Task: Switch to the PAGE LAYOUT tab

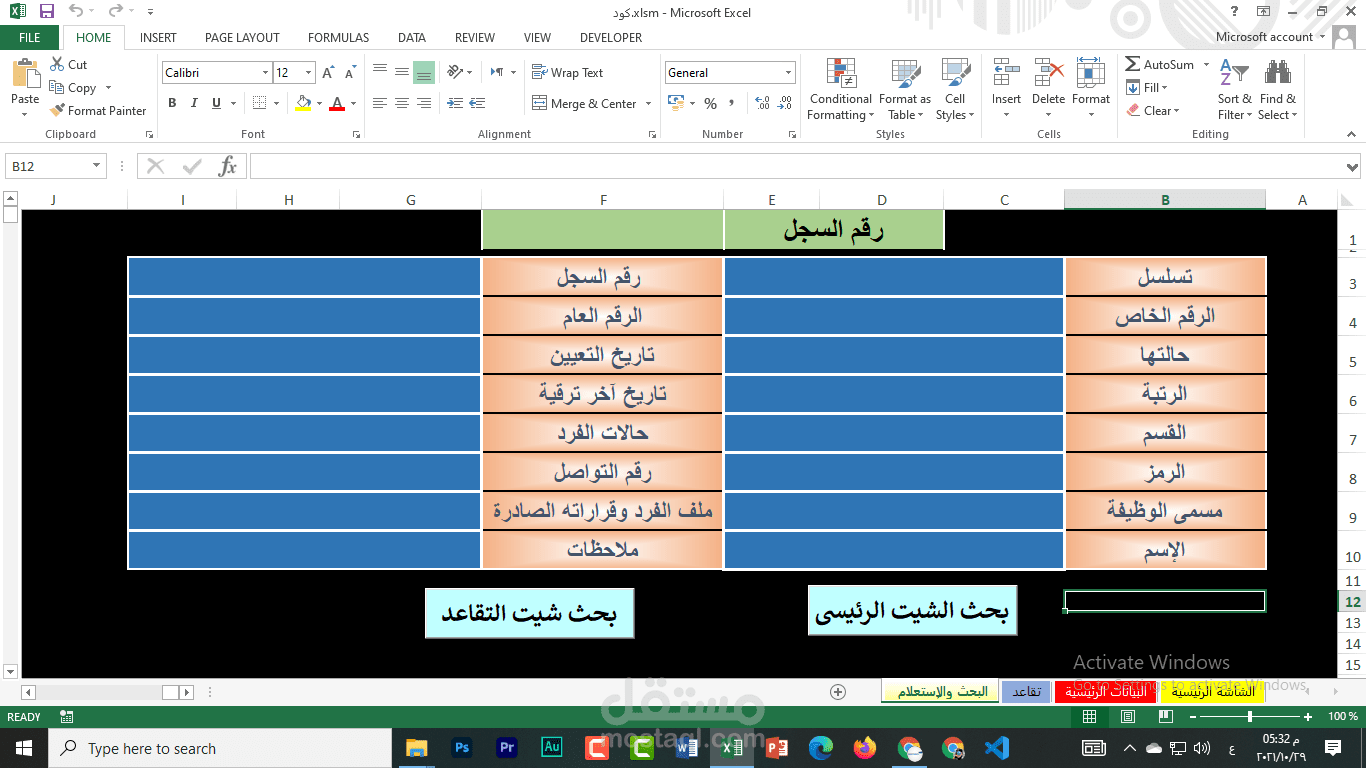Action: [x=242, y=38]
